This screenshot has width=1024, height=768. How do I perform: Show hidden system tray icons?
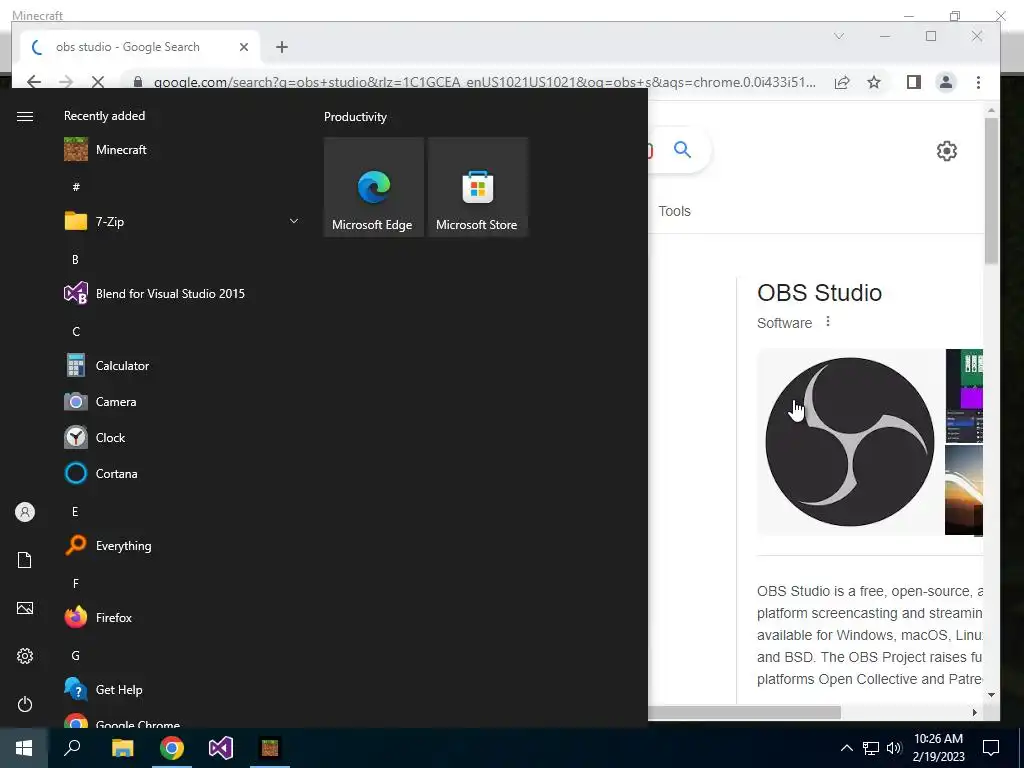[846, 748]
